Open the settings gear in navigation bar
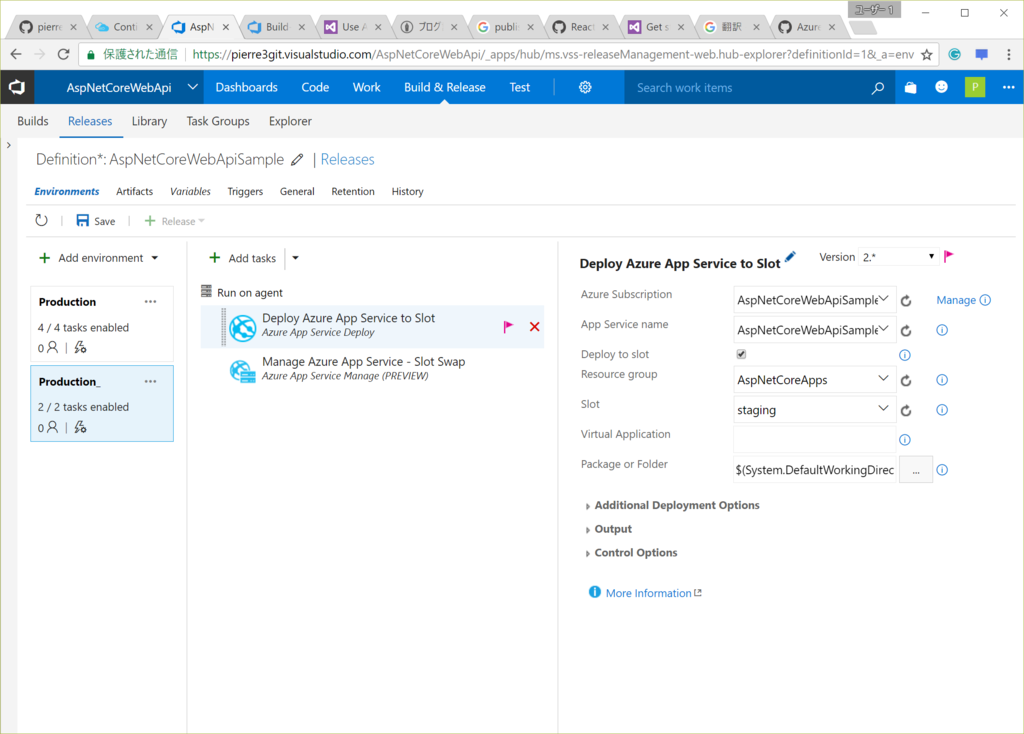Viewport: 1024px width, 734px height. [585, 88]
